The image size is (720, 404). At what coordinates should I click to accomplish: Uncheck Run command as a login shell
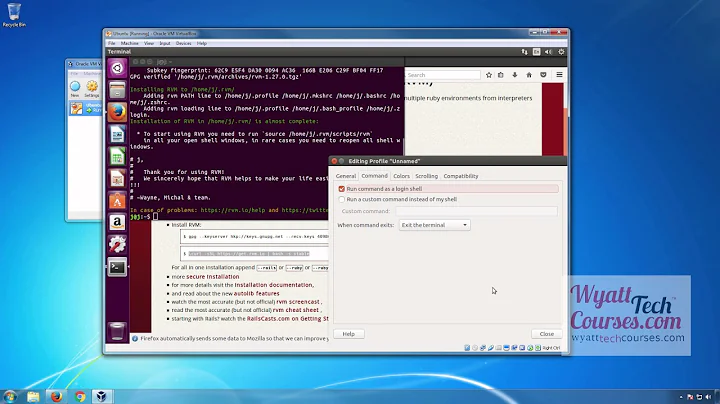pos(342,189)
